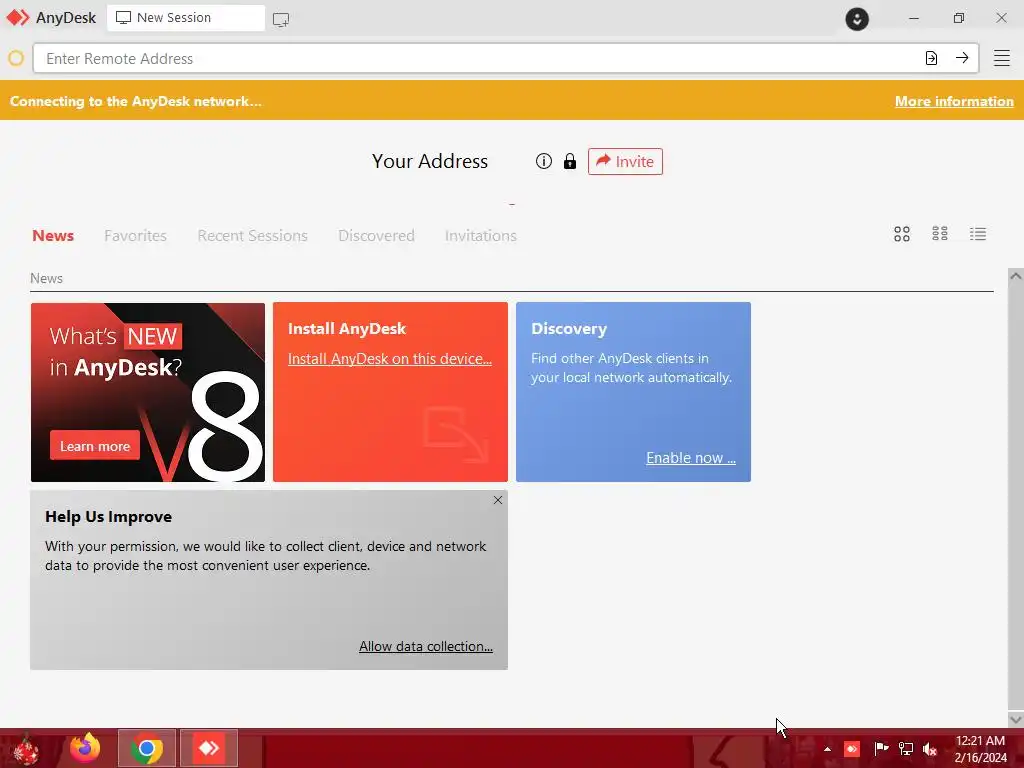Open the Invitations tab
The width and height of the screenshot is (1024, 768).
pos(481,236)
